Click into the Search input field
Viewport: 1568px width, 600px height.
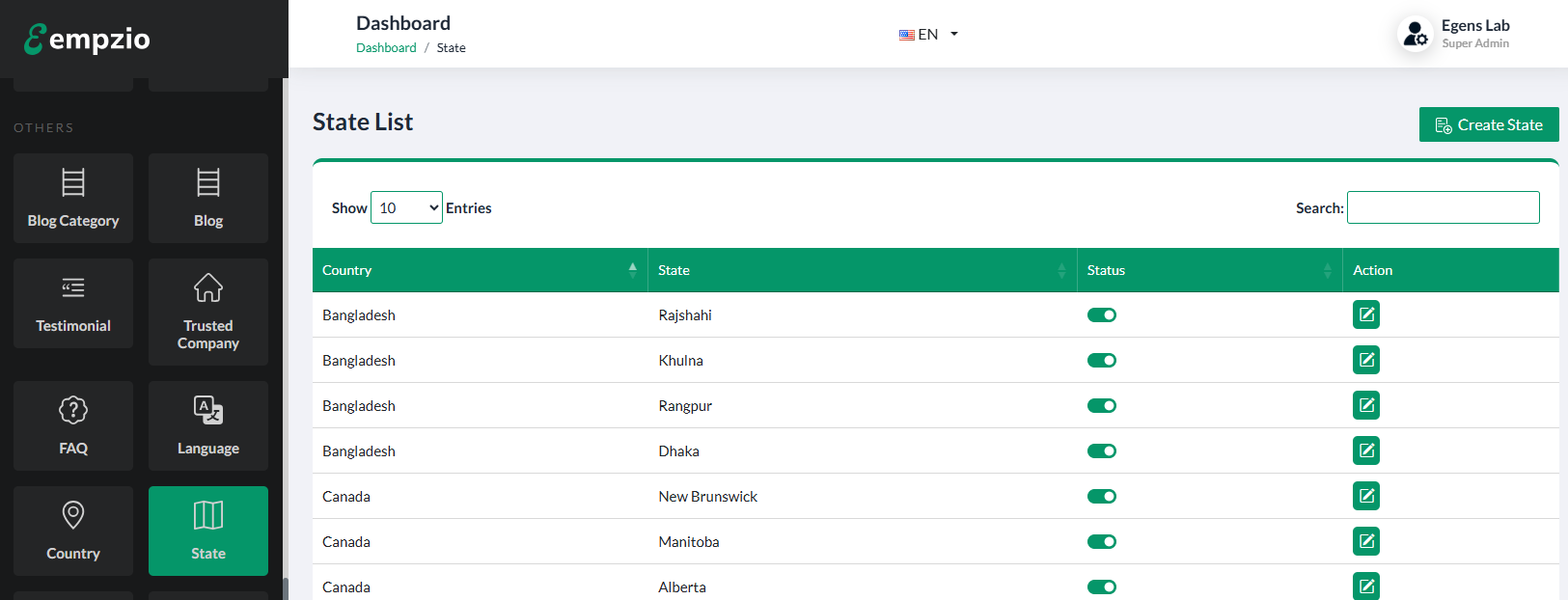[1443, 207]
